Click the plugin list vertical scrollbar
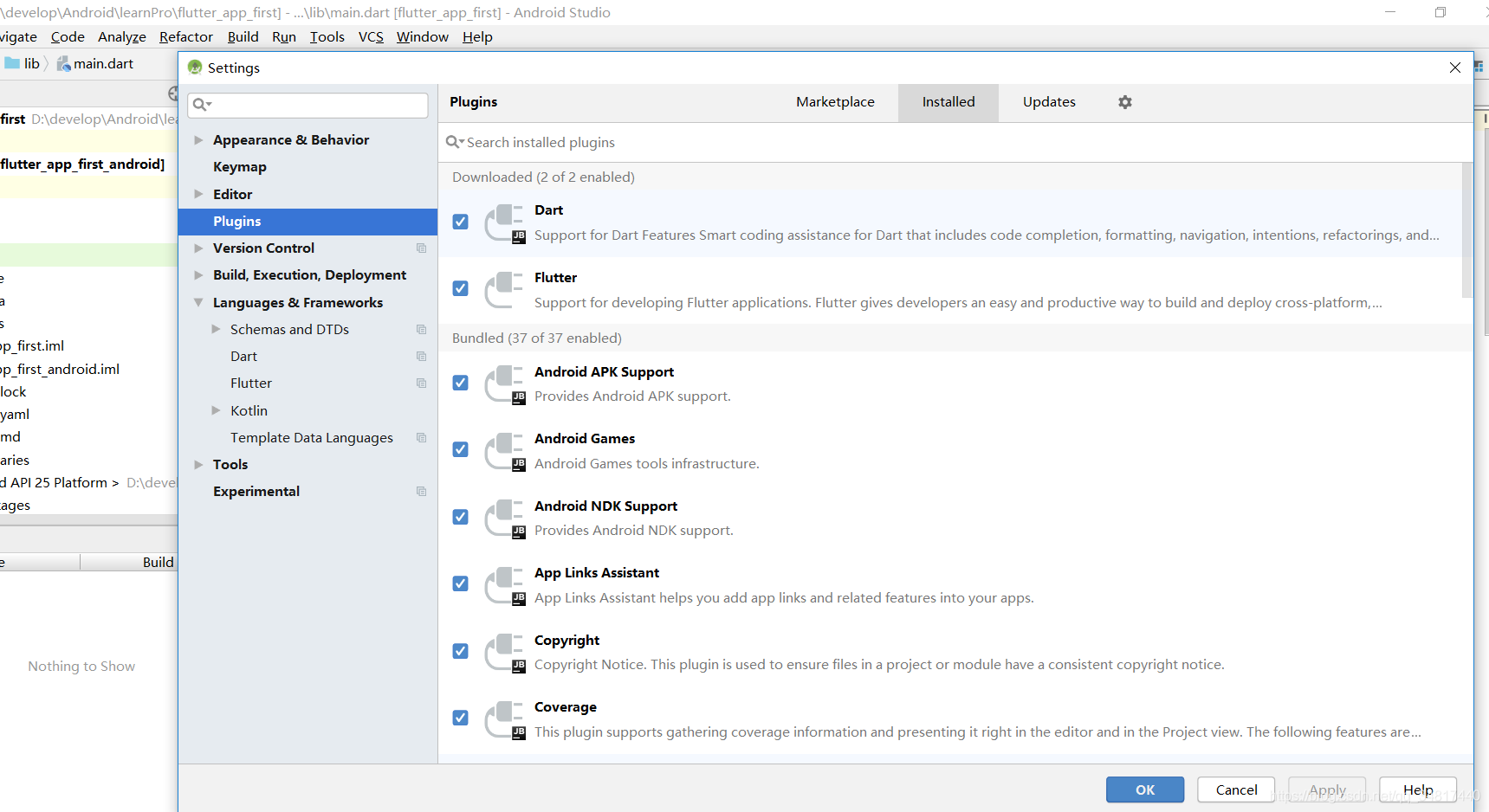The height and width of the screenshot is (812, 1489). [1466, 230]
